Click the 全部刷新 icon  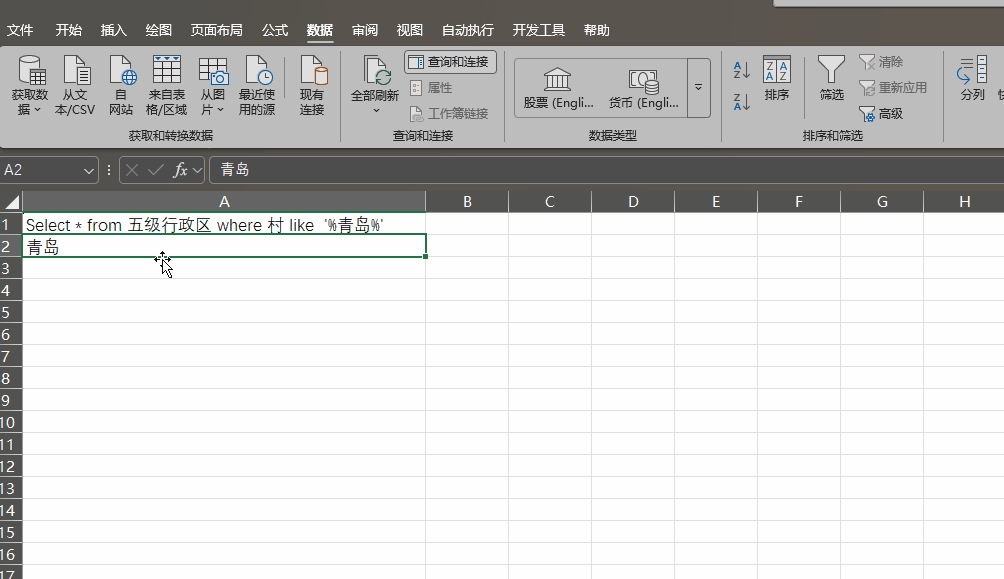coord(375,70)
